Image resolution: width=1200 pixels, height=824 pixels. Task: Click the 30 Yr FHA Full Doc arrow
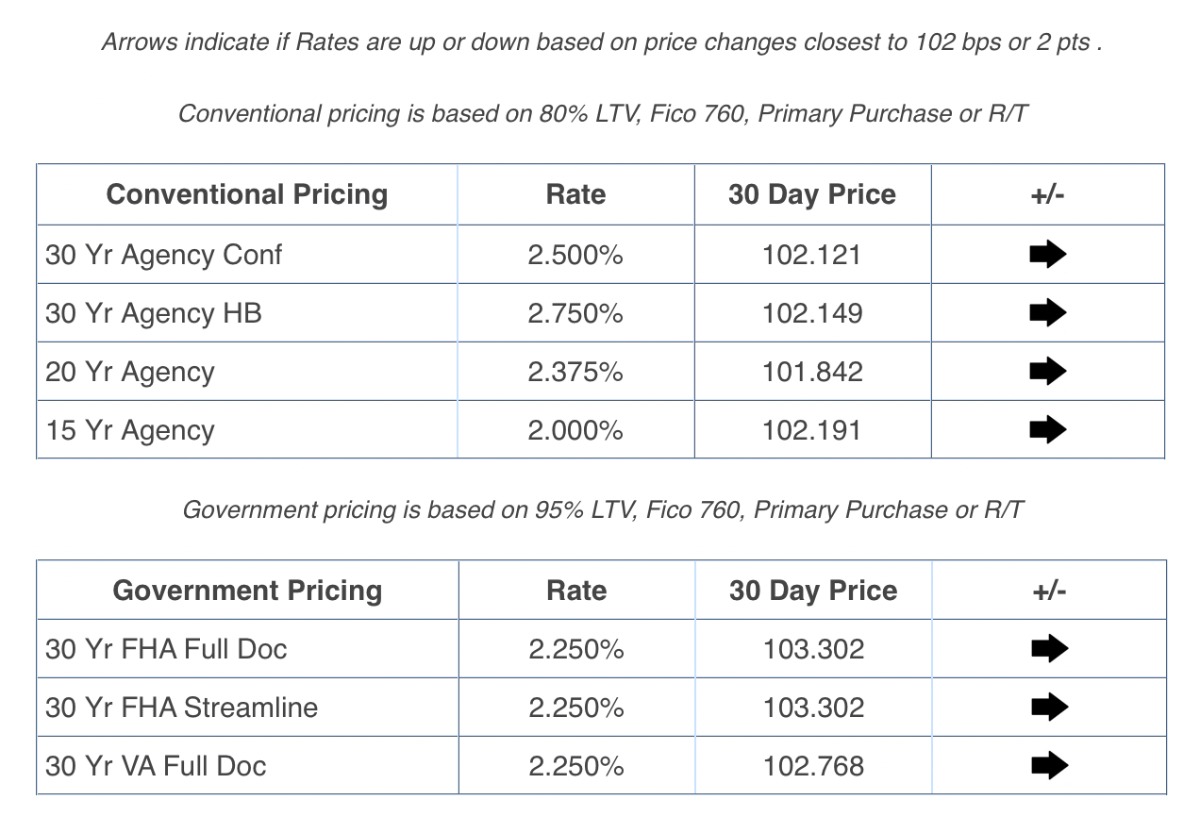(x=1049, y=649)
